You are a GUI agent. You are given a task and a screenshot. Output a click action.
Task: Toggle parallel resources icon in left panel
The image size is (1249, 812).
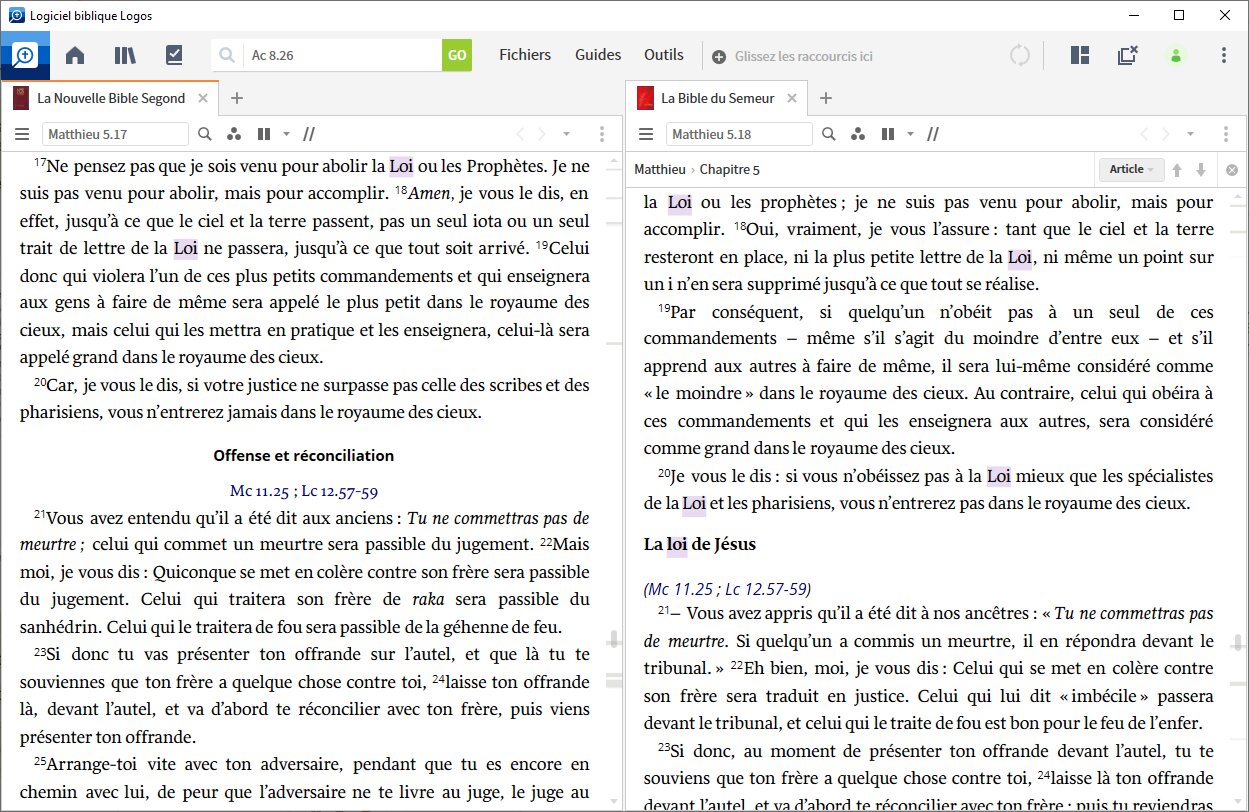point(264,134)
